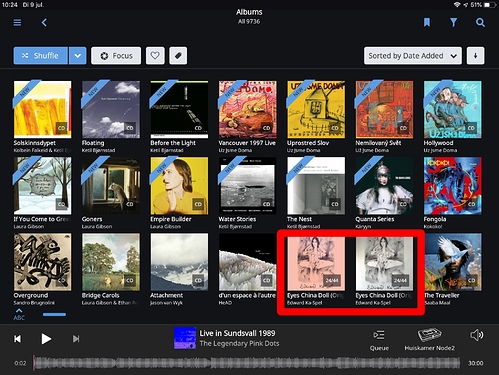Start Shuffle playback
499x375 pixels.
pos(41,56)
